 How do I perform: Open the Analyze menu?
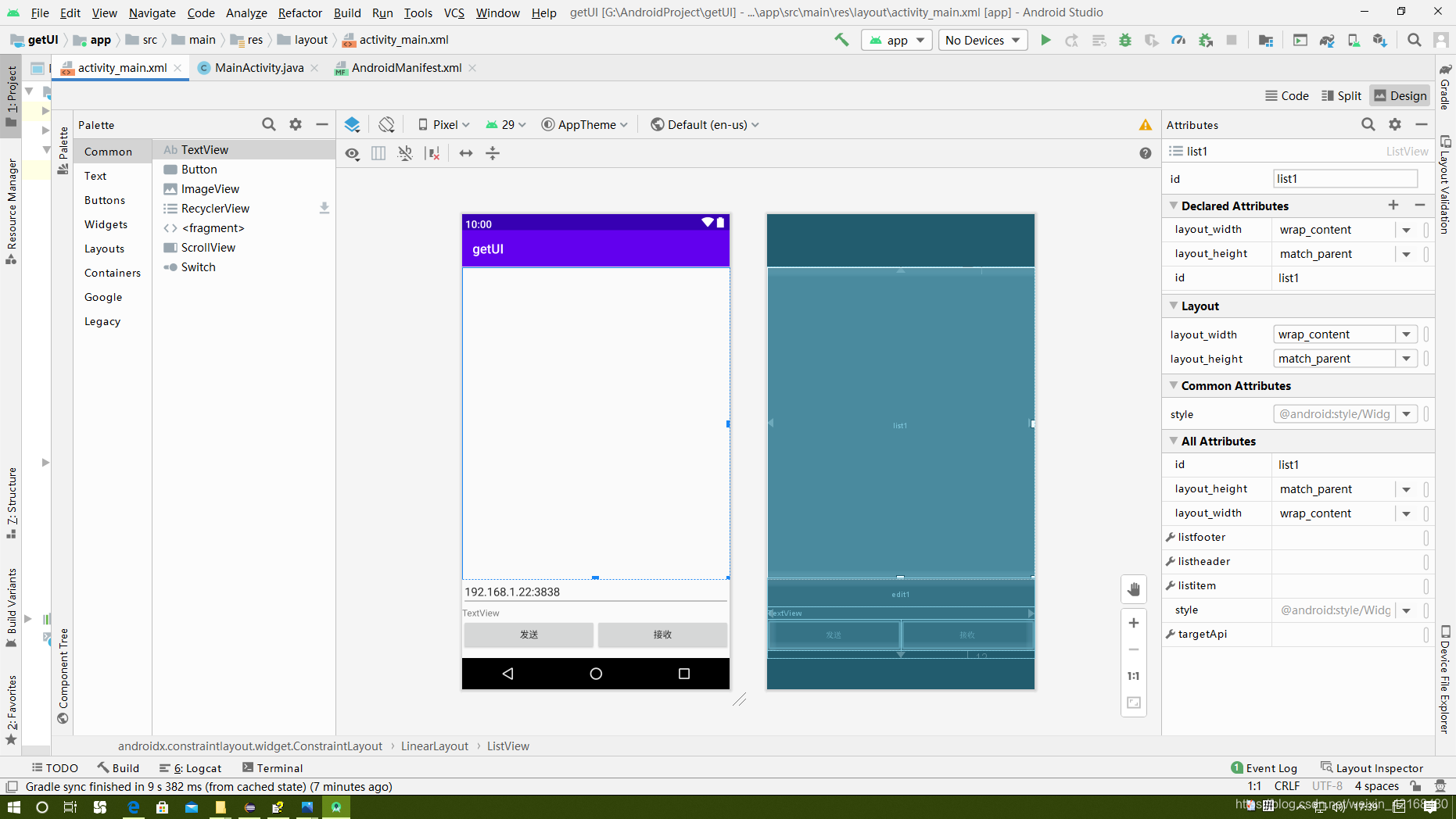point(246,13)
